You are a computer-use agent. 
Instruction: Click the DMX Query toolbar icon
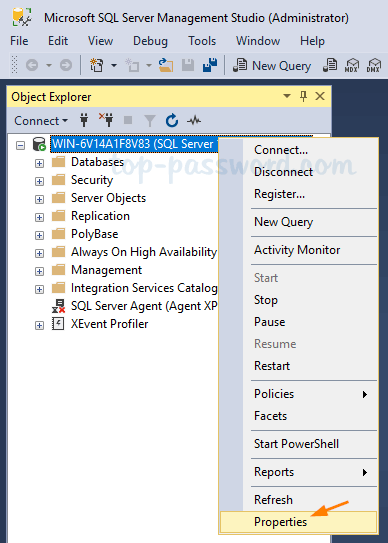click(x=373, y=65)
